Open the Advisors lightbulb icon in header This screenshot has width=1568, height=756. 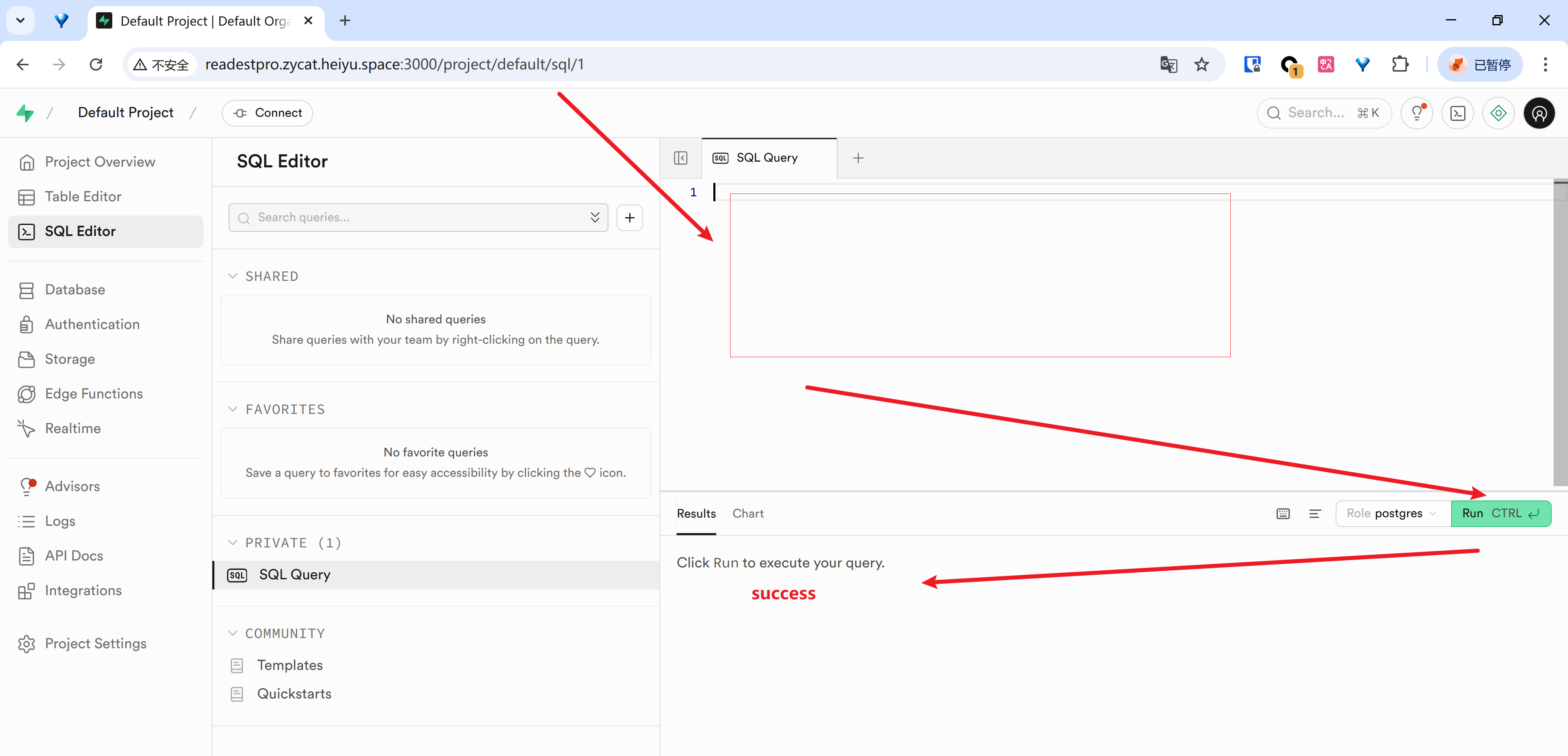coord(1417,113)
